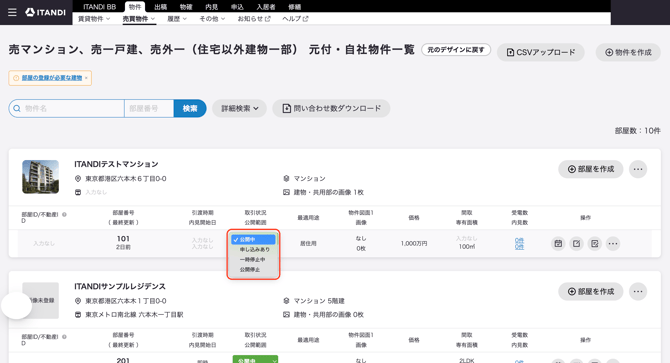The width and height of the screenshot is (670, 363).
Task: Open the more options ellipsis for room 101
Action: pyautogui.click(x=613, y=243)
